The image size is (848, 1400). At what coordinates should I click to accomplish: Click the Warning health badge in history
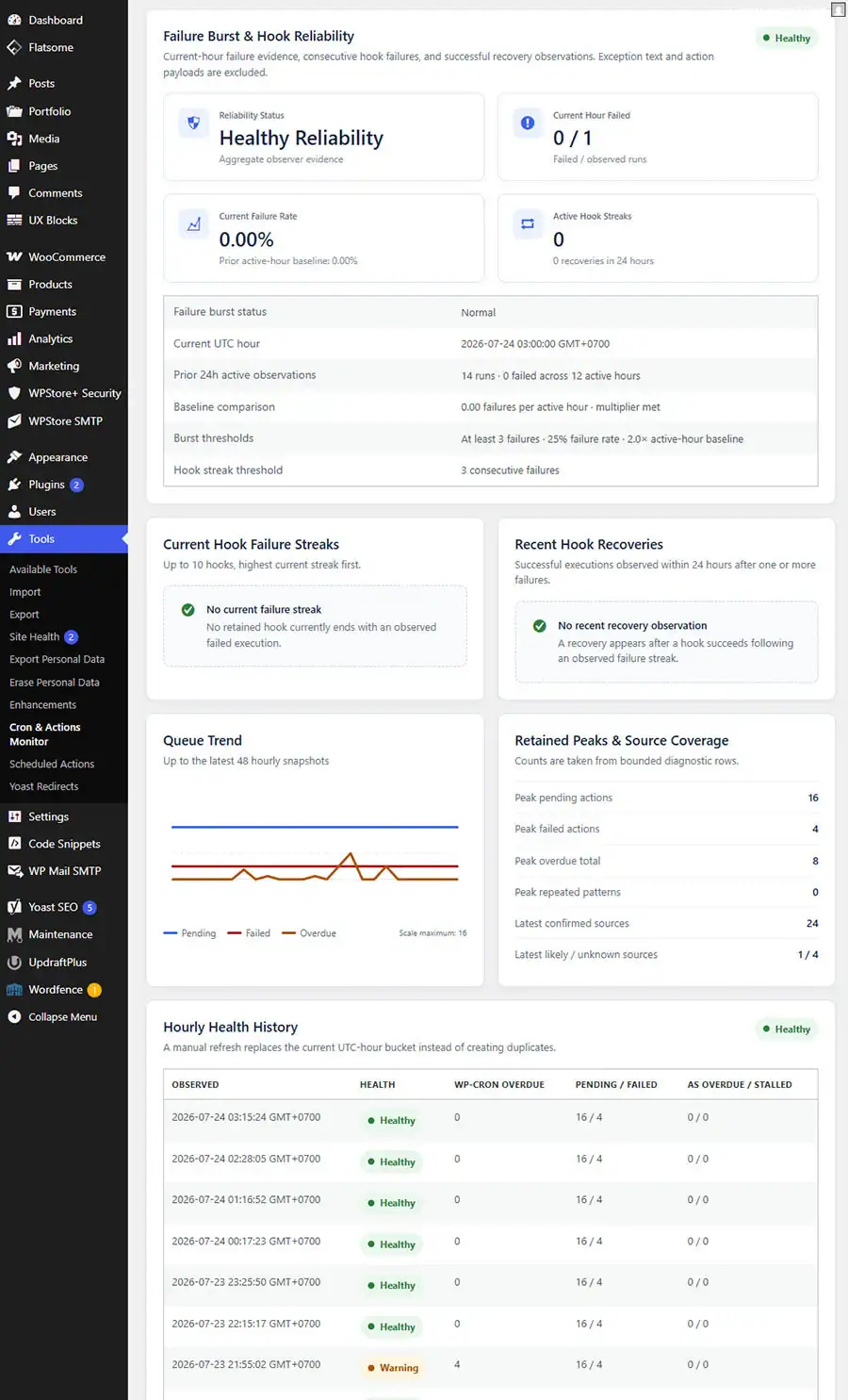point(393,1368)
